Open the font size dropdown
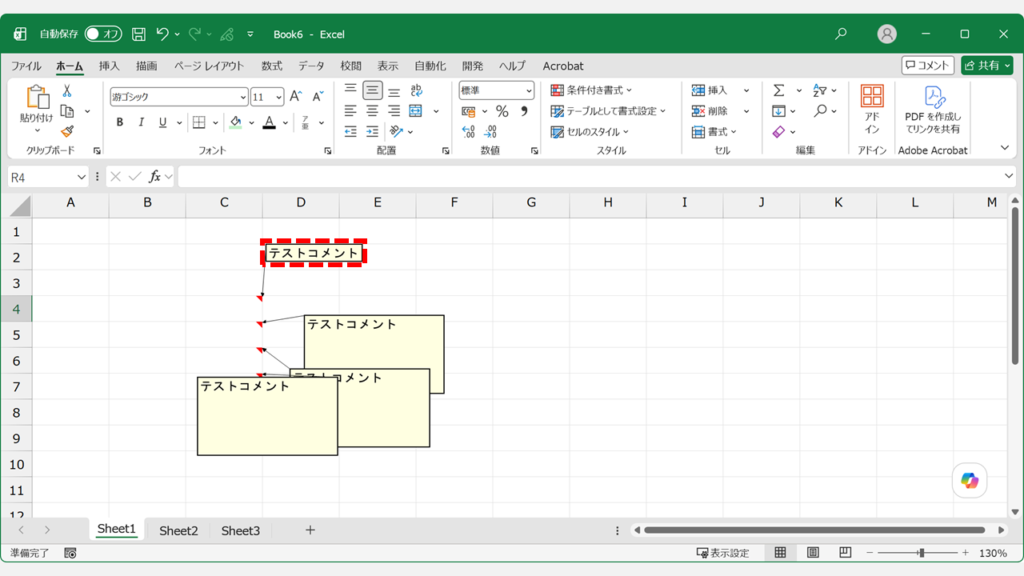 (x=279, y=97)
